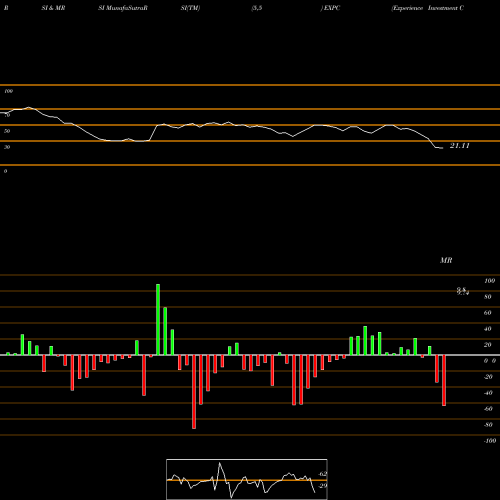The image size is (500, 500).
Task: Click the RSI axis label 50
Action: 7,131
